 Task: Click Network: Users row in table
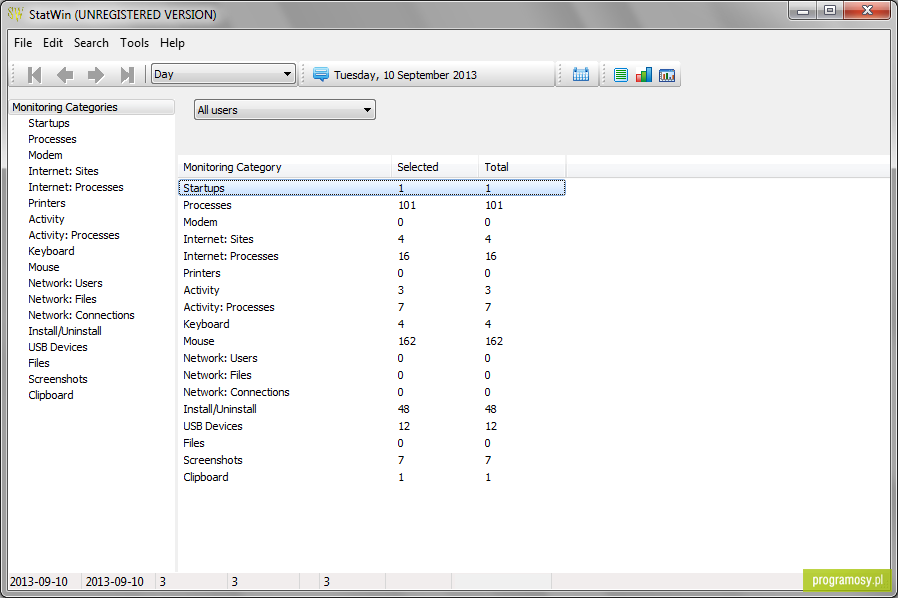point(372,358)
